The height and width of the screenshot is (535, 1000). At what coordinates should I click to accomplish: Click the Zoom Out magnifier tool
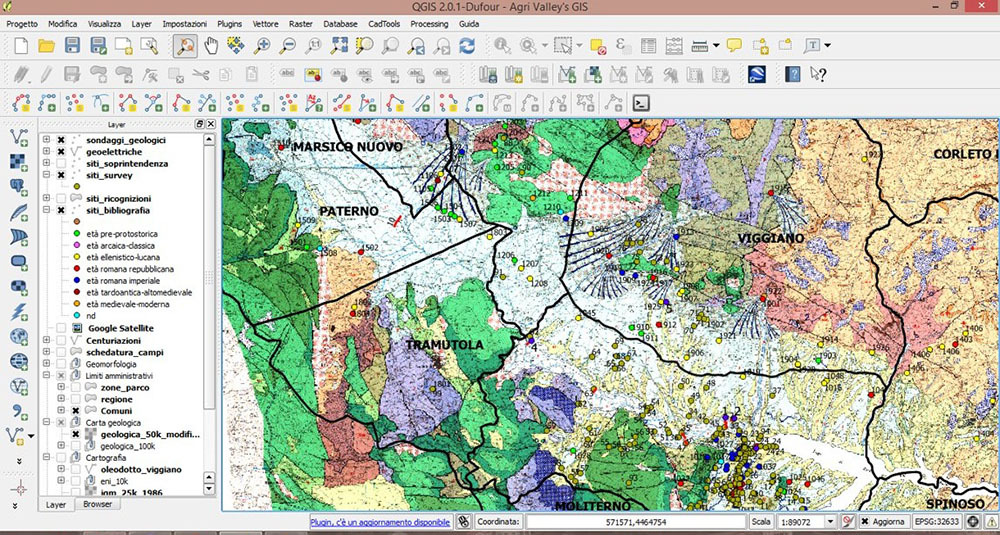tap(288, 45)
